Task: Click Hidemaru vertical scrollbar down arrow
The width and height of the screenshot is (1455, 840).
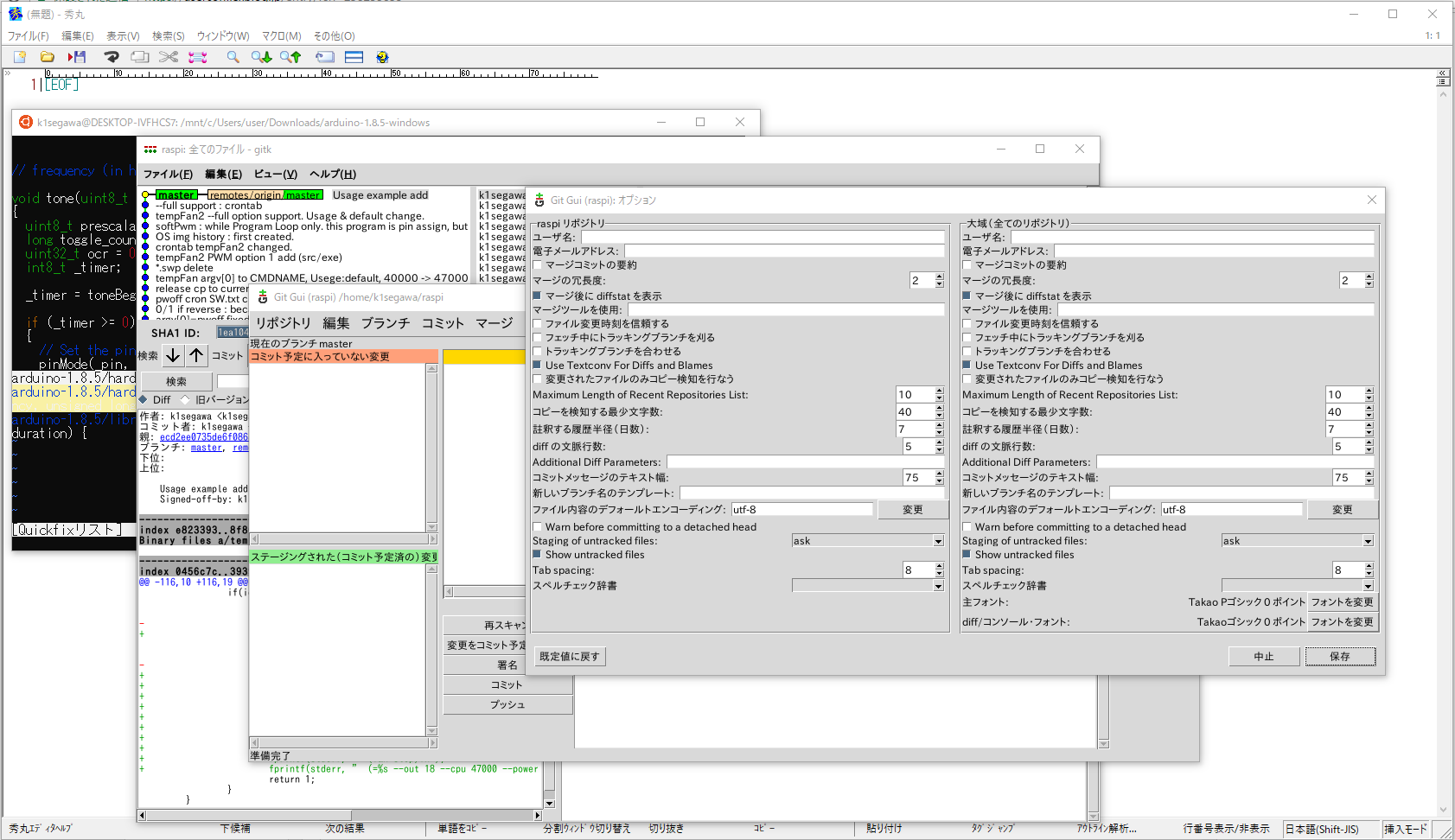Action: (x=1443, y=811)
